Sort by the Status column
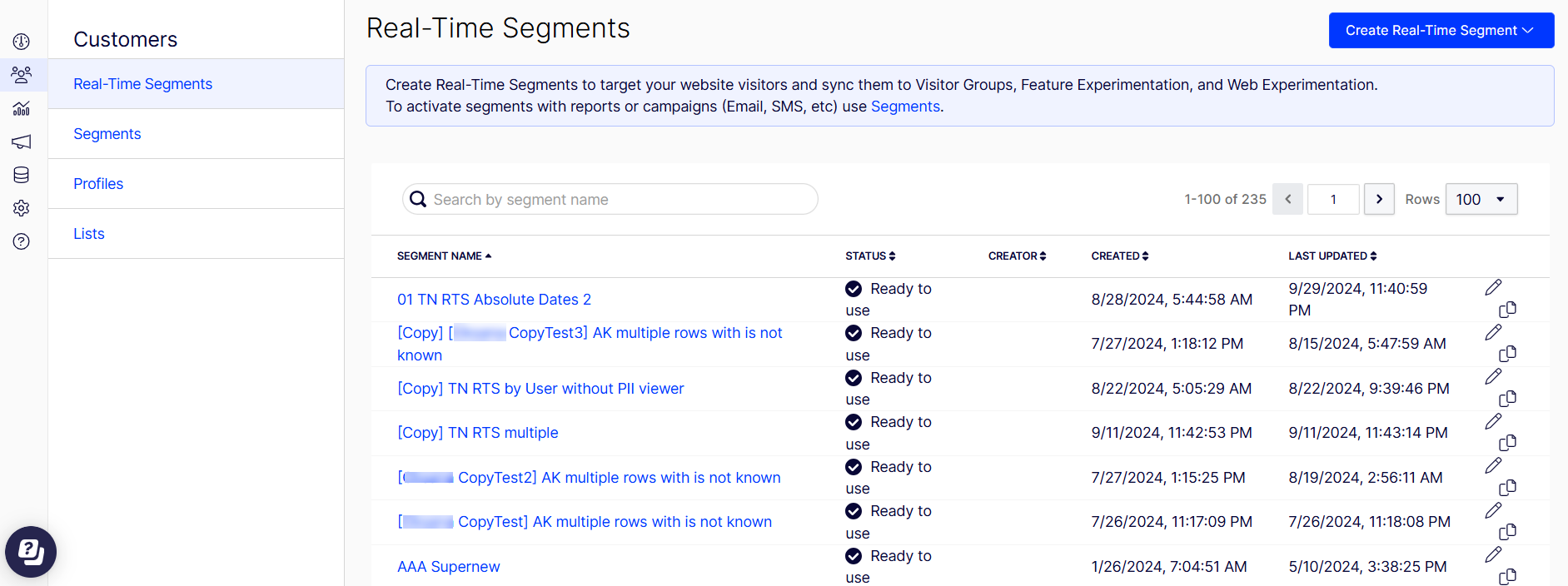The height and width of the screenshot is (586, 1568). click(870, 256)
